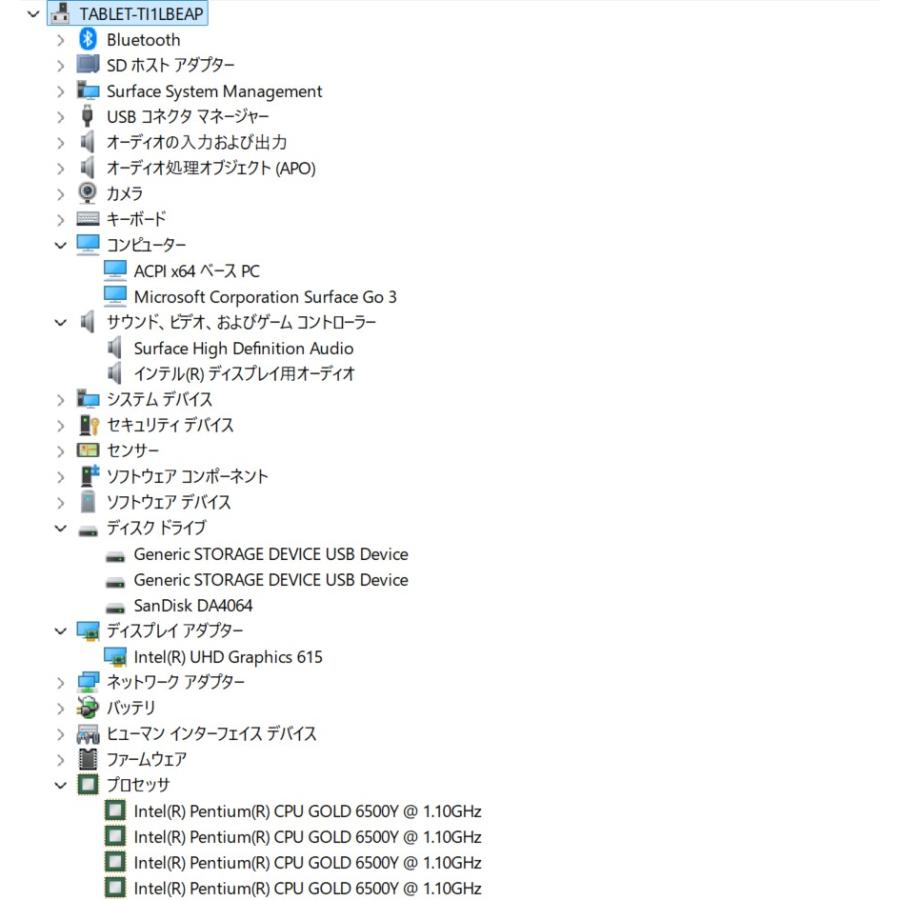Image resolution: width=900 pixels, height=900 pixels.
Task: Select the ディスク ドライブ label
Action: 156,527
